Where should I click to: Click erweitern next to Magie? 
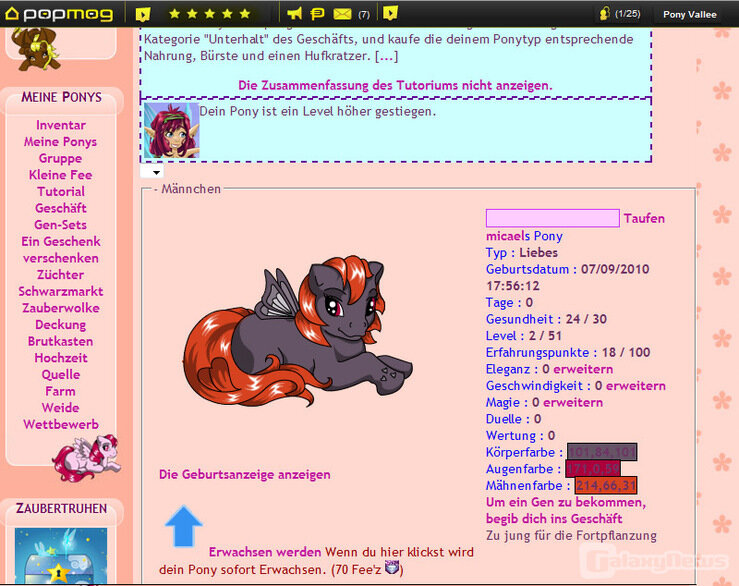(573, 402)
